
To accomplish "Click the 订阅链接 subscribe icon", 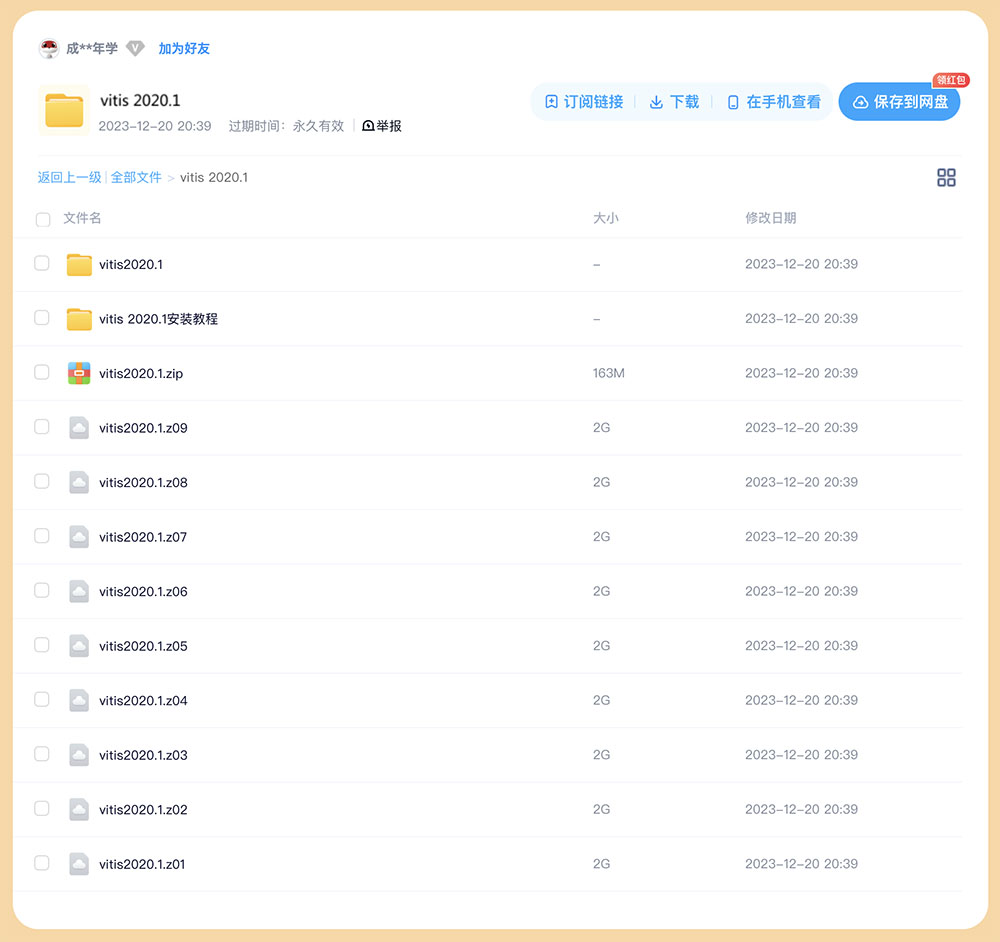I will coord(549,101).
